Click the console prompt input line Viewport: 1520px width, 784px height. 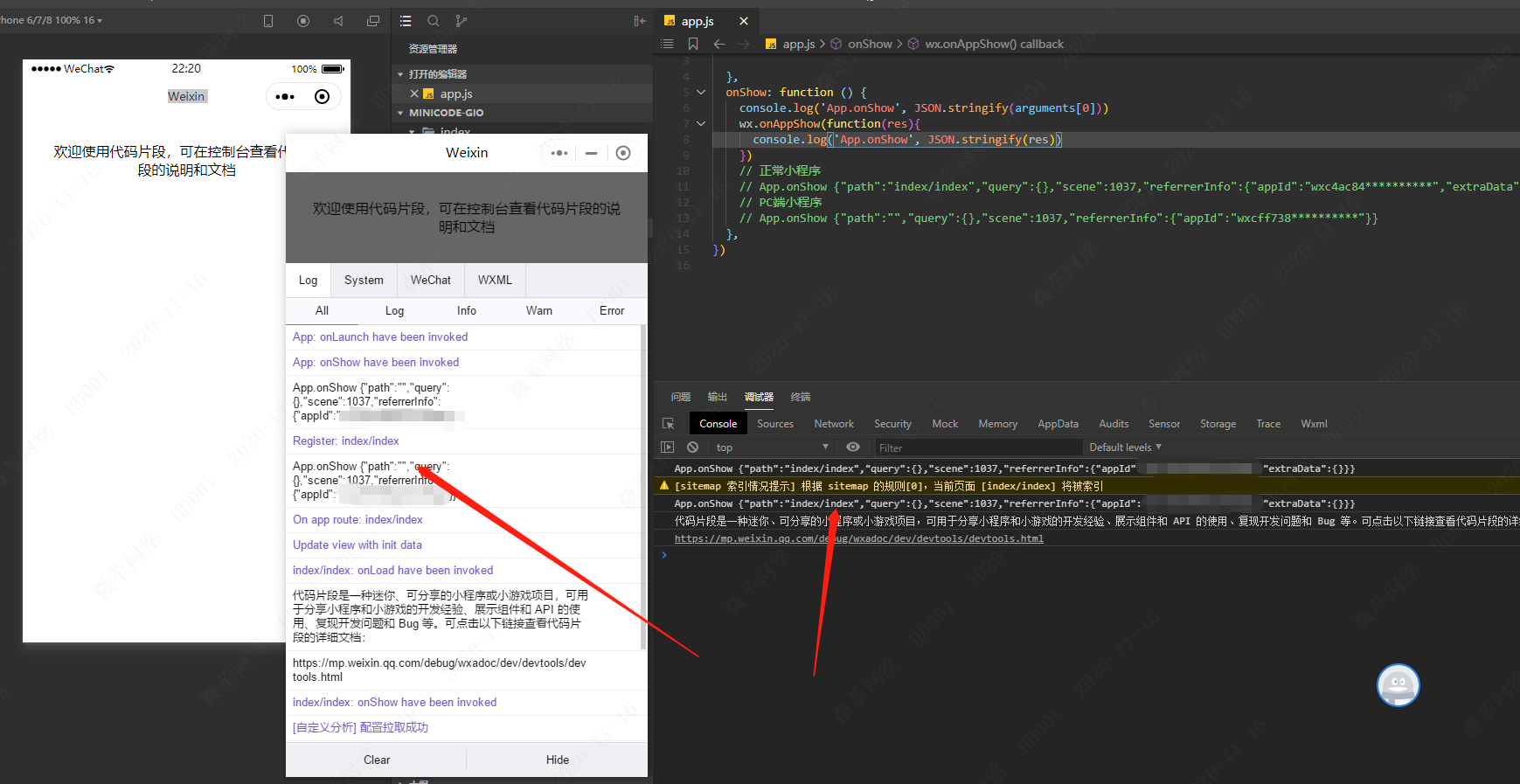click(x=1088, y=555)
